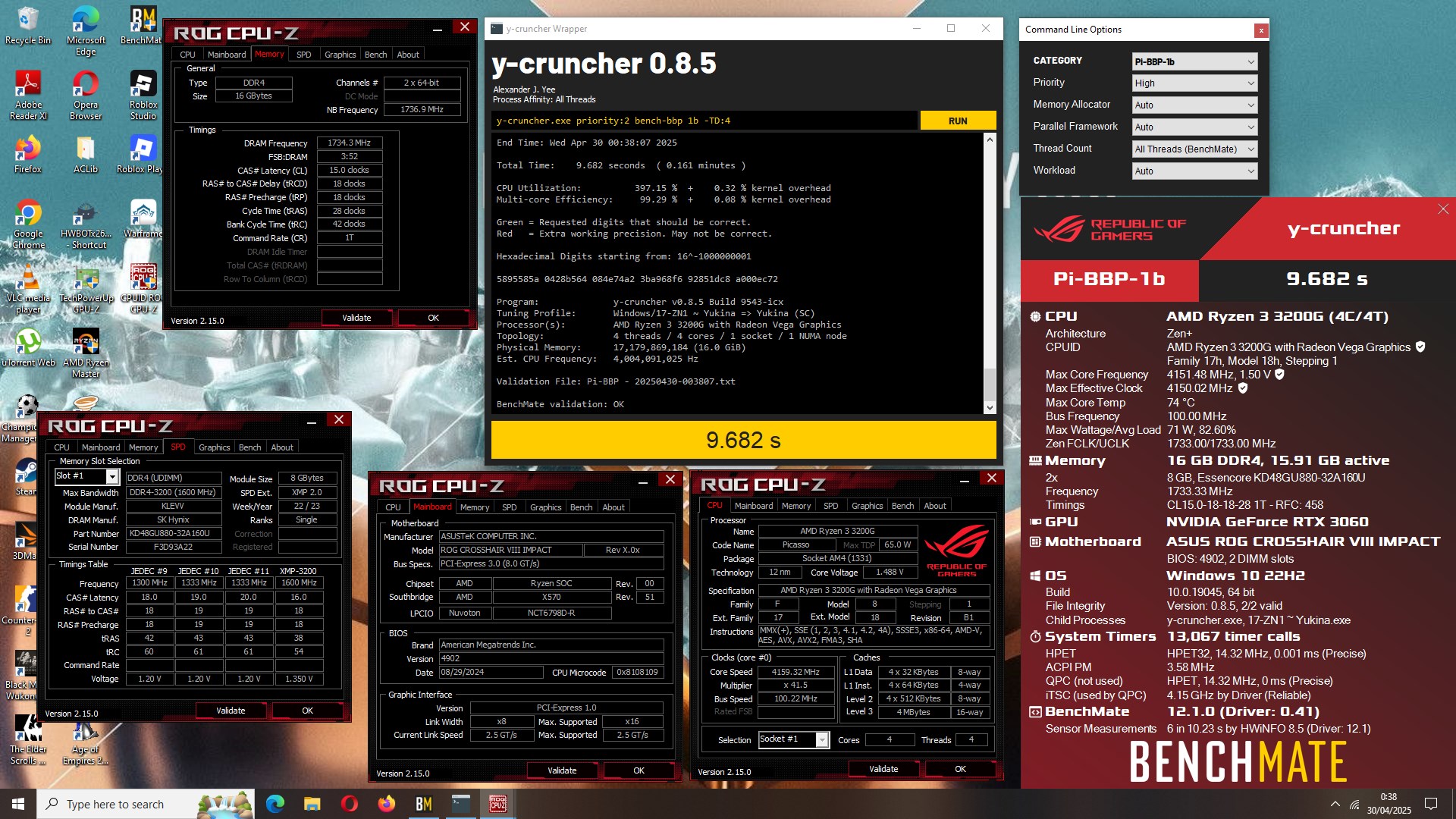This screenshot has width=1456, height=819.
Task: Select CPU tab in Mainboard CPU-Z window
Action: pos(393,507)
